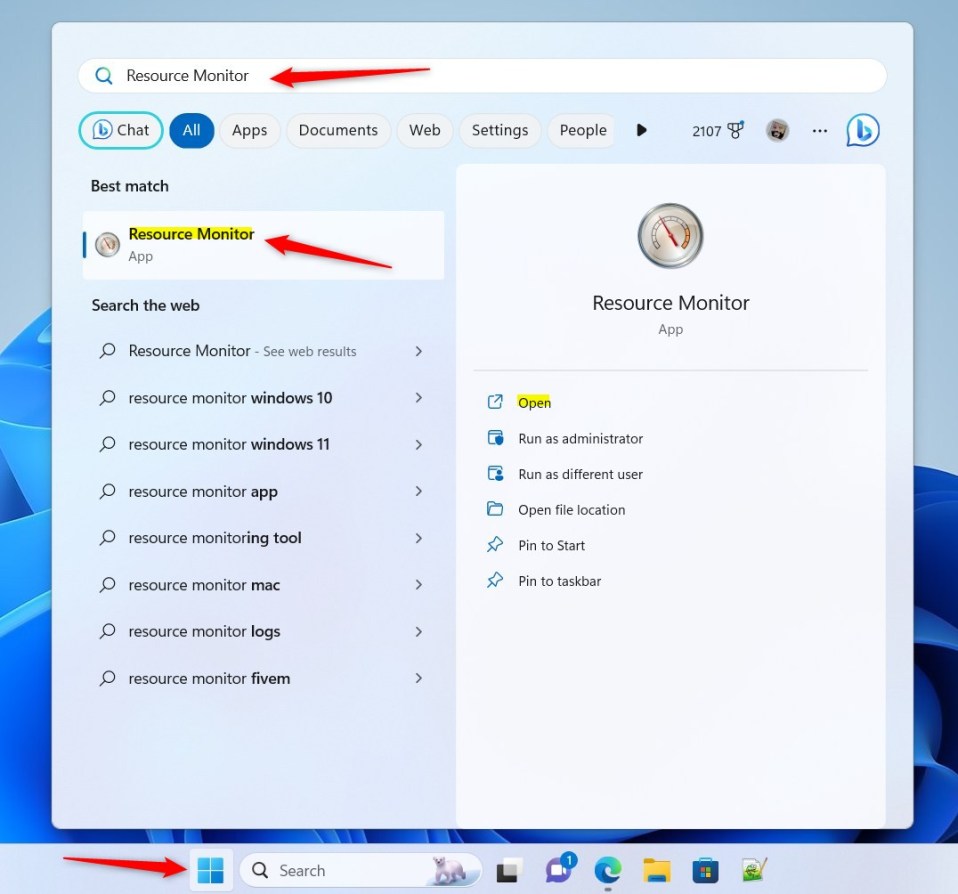The image size is (958, 894).
Task: Expand chevron beside 'resource monitor fivem'
Action: coord(419,678)
